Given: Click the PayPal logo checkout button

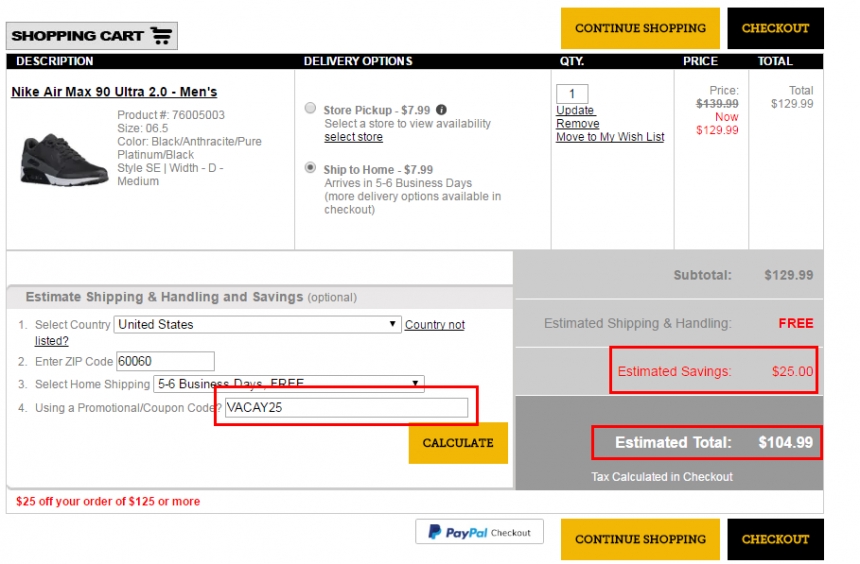Looking at the screenshot, I should point(479,532).
